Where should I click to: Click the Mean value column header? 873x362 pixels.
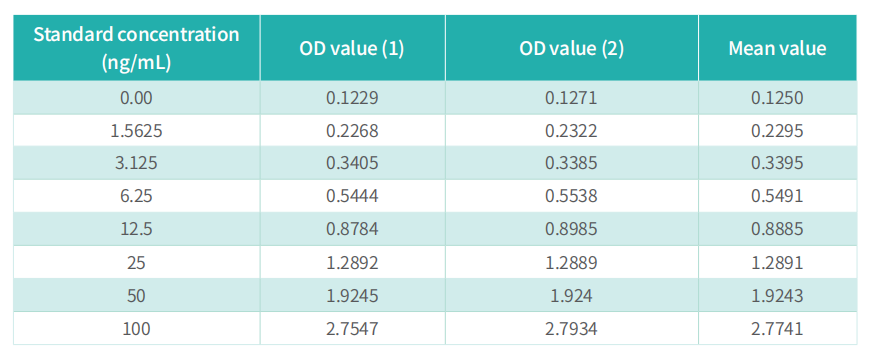tap(777, 48)
